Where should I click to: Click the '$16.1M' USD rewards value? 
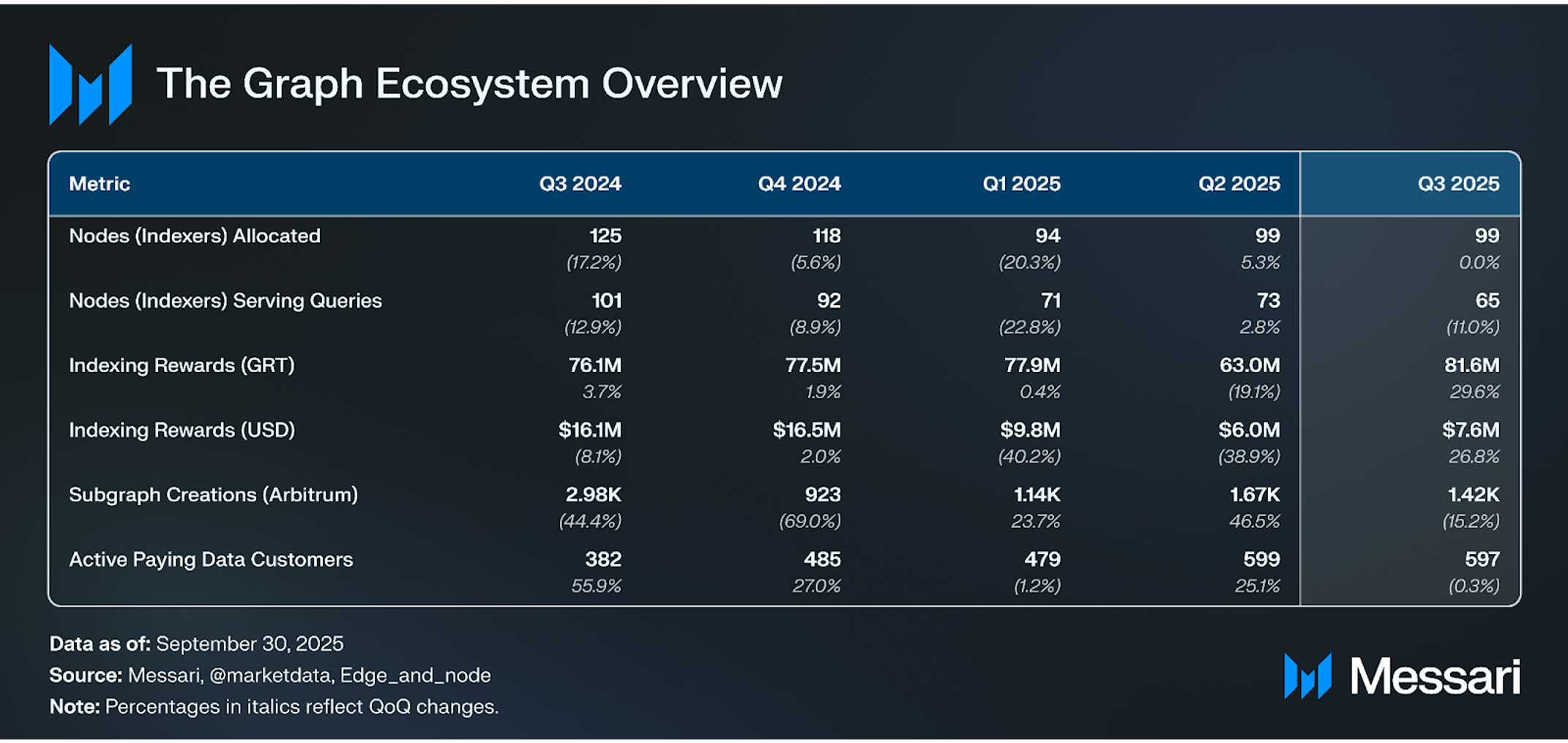pos(590,430)
